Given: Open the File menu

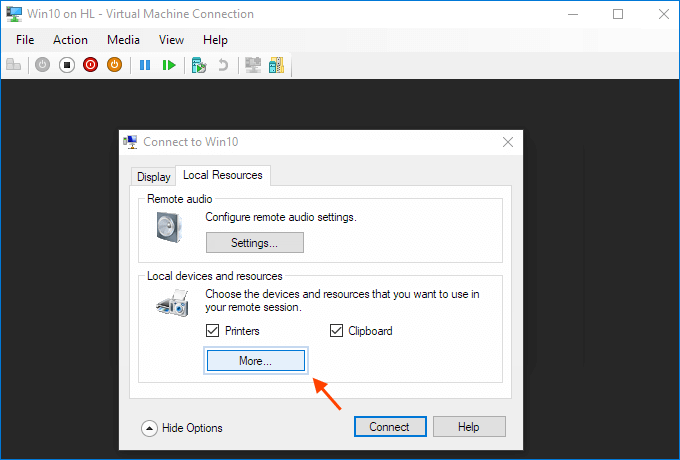Looking at the screenshot, I should 25,40.
